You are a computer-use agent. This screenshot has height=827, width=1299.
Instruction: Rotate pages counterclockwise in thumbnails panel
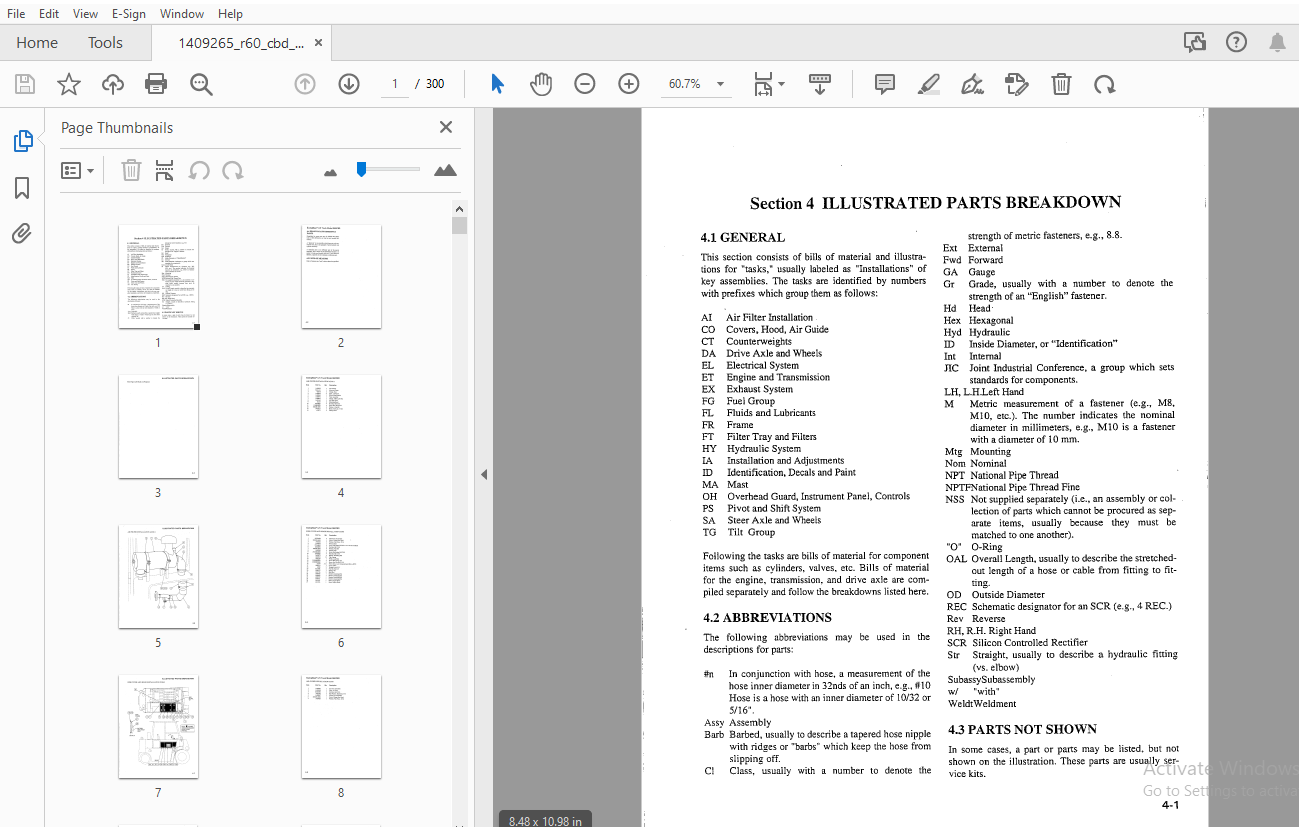point(199,171)
